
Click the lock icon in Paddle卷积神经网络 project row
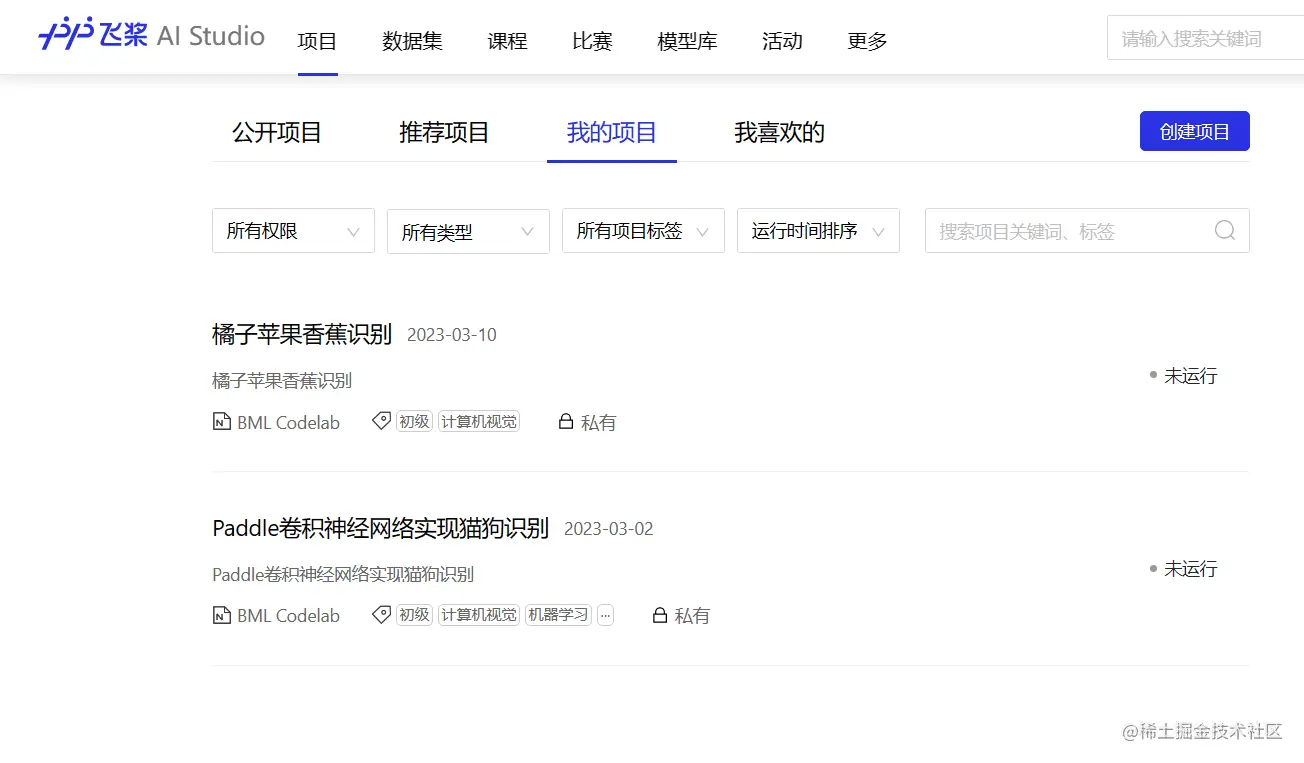point(659,615)
